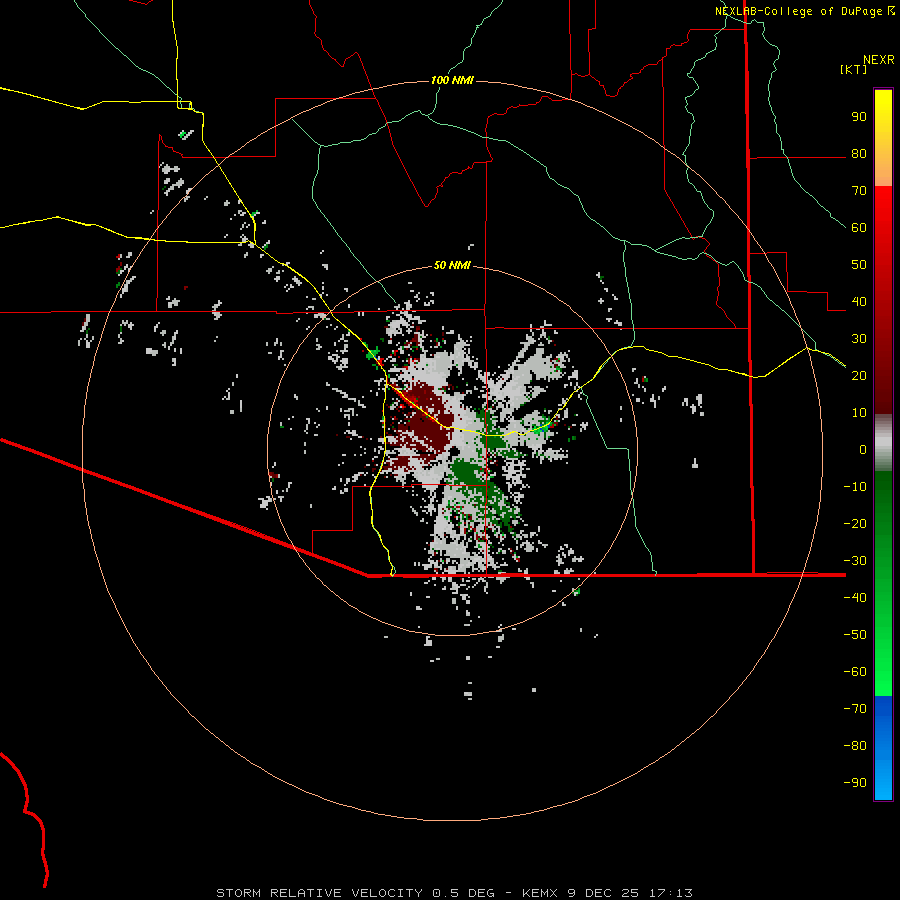900x900 pixels.
Task: Click the KEMX station identifier text
Action: (x=540, y=893)
